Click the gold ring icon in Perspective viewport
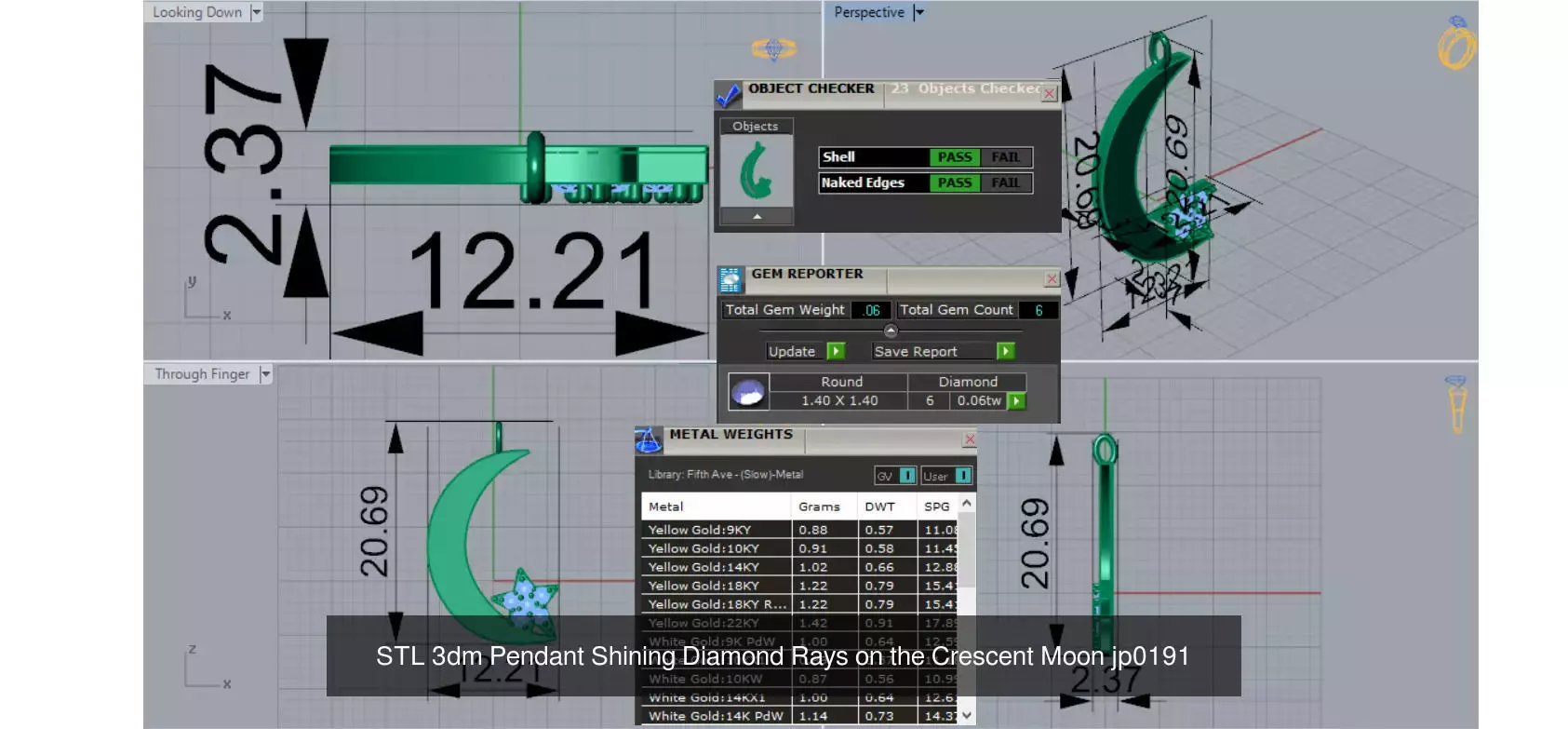The width and height of the screenshot is (1568, 729). coord(1456,44)
